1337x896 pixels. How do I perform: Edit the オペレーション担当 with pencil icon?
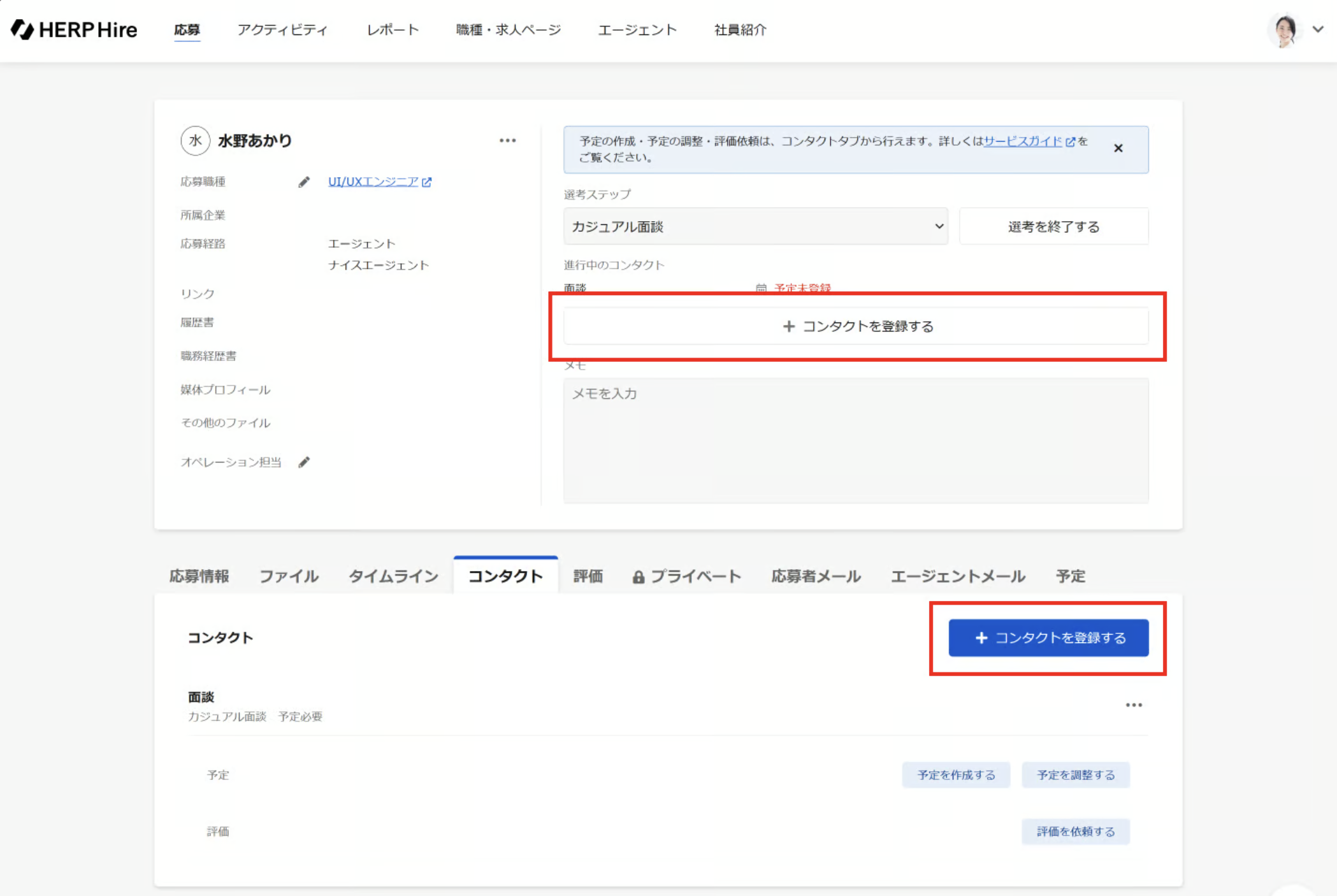click(x=304, y=462)
